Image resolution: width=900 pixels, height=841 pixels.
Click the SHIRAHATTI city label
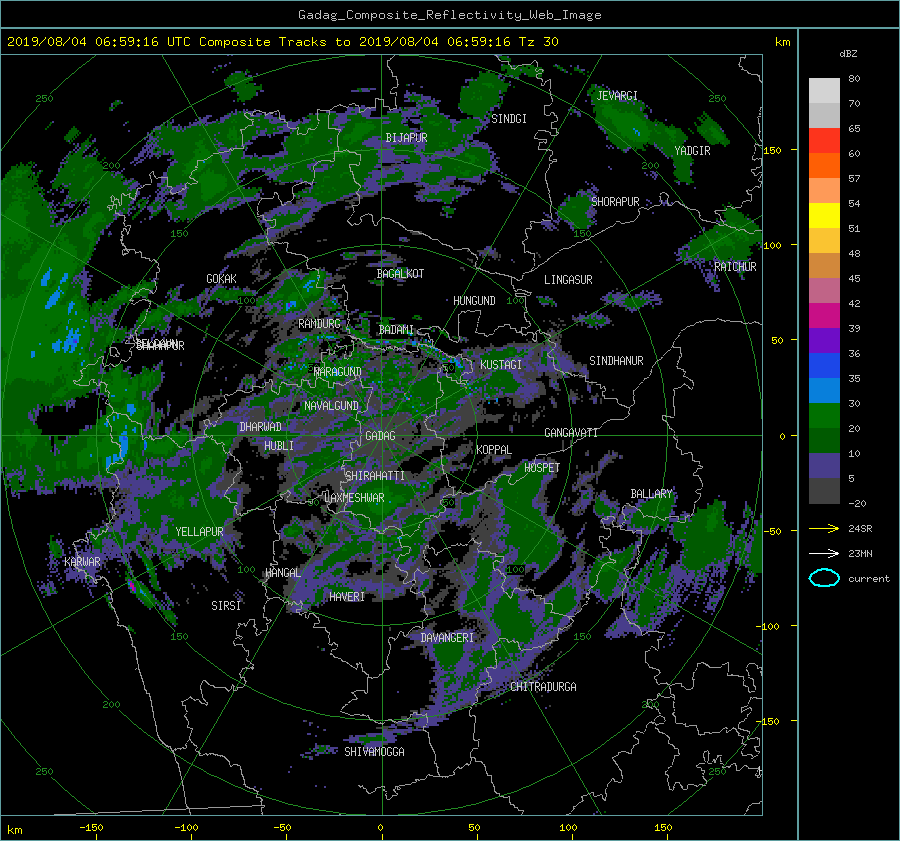[x=375, y=475]
